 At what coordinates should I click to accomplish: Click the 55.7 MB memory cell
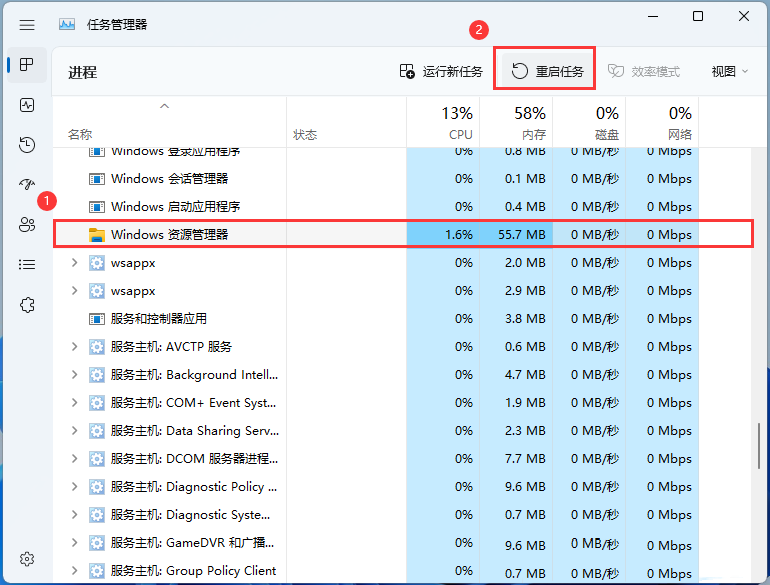click(516, 235)
